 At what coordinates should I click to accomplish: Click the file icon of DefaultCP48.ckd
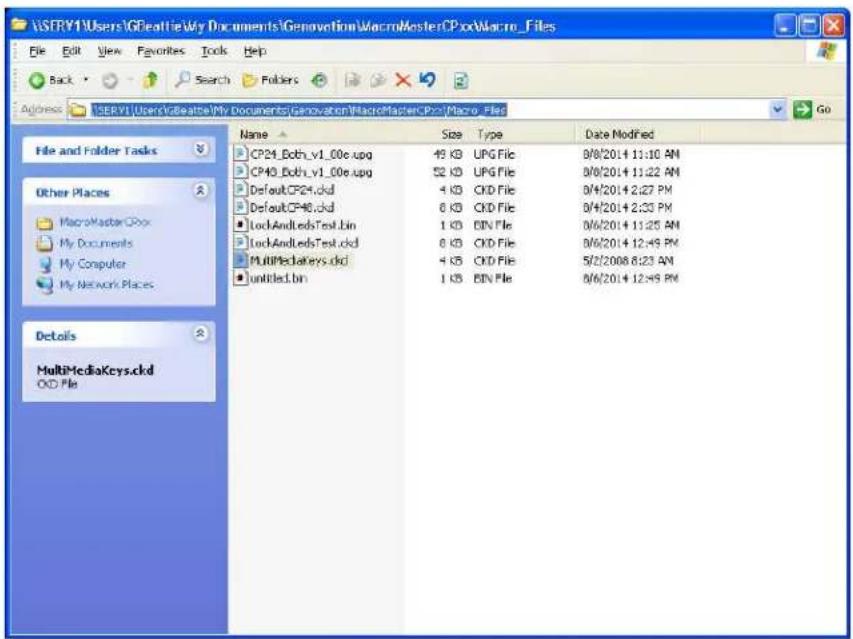coord(240,207)
